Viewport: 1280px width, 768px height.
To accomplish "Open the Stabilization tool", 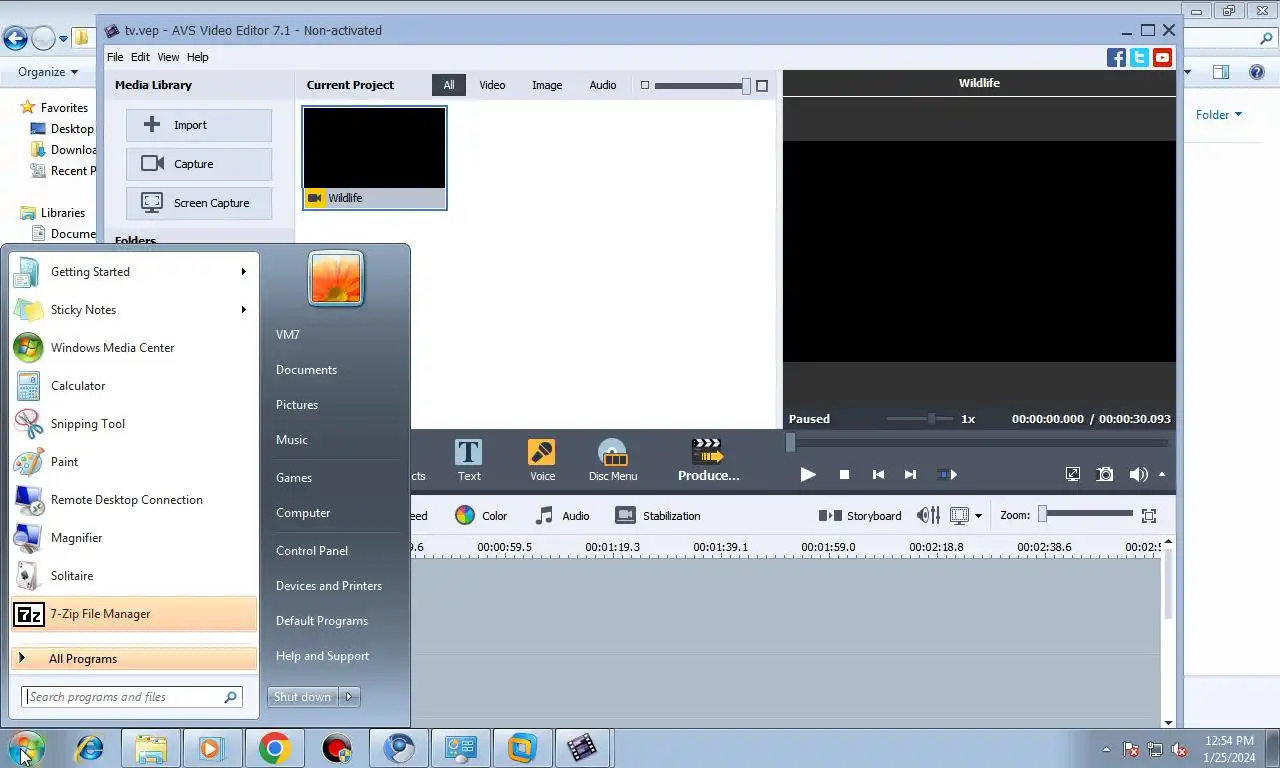I will (658, 516).
